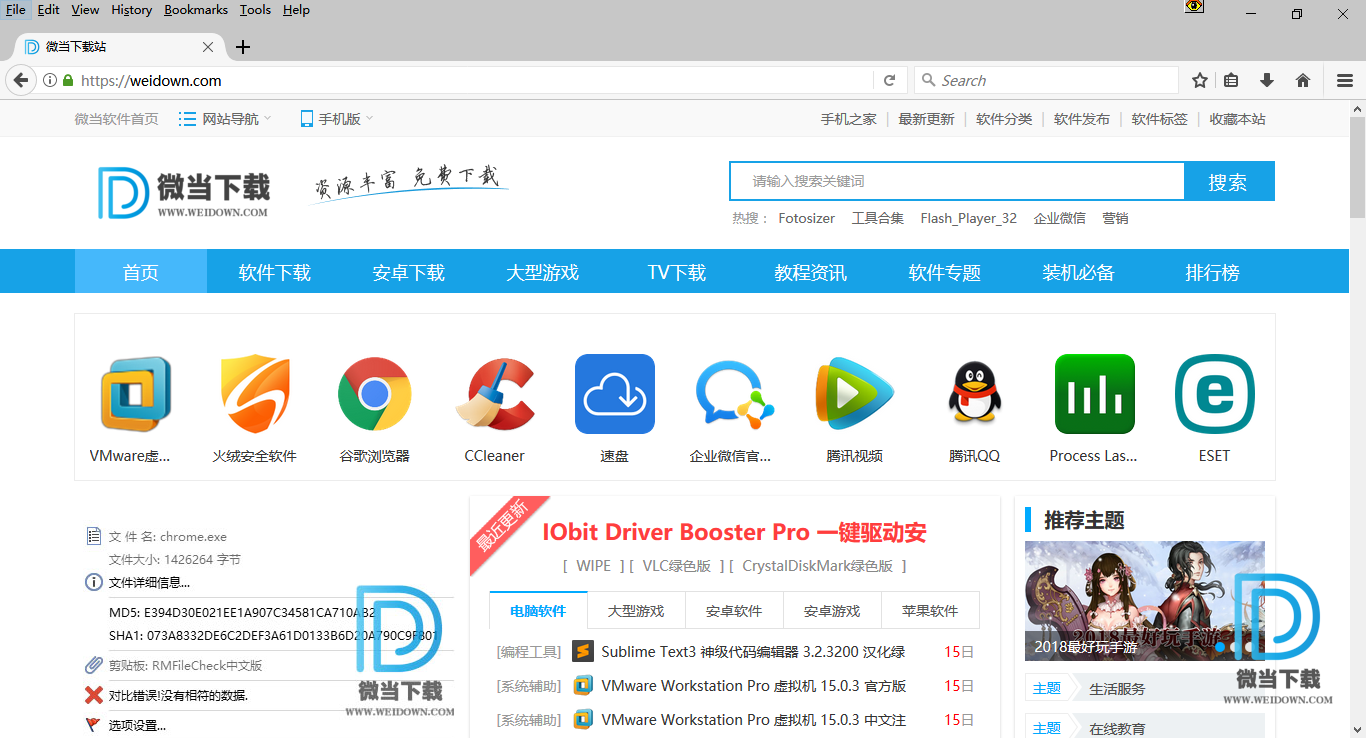Viewport: 1366px width, 738px height.
Task: Open the hamburger menu icon
Action: [1345, 80]
